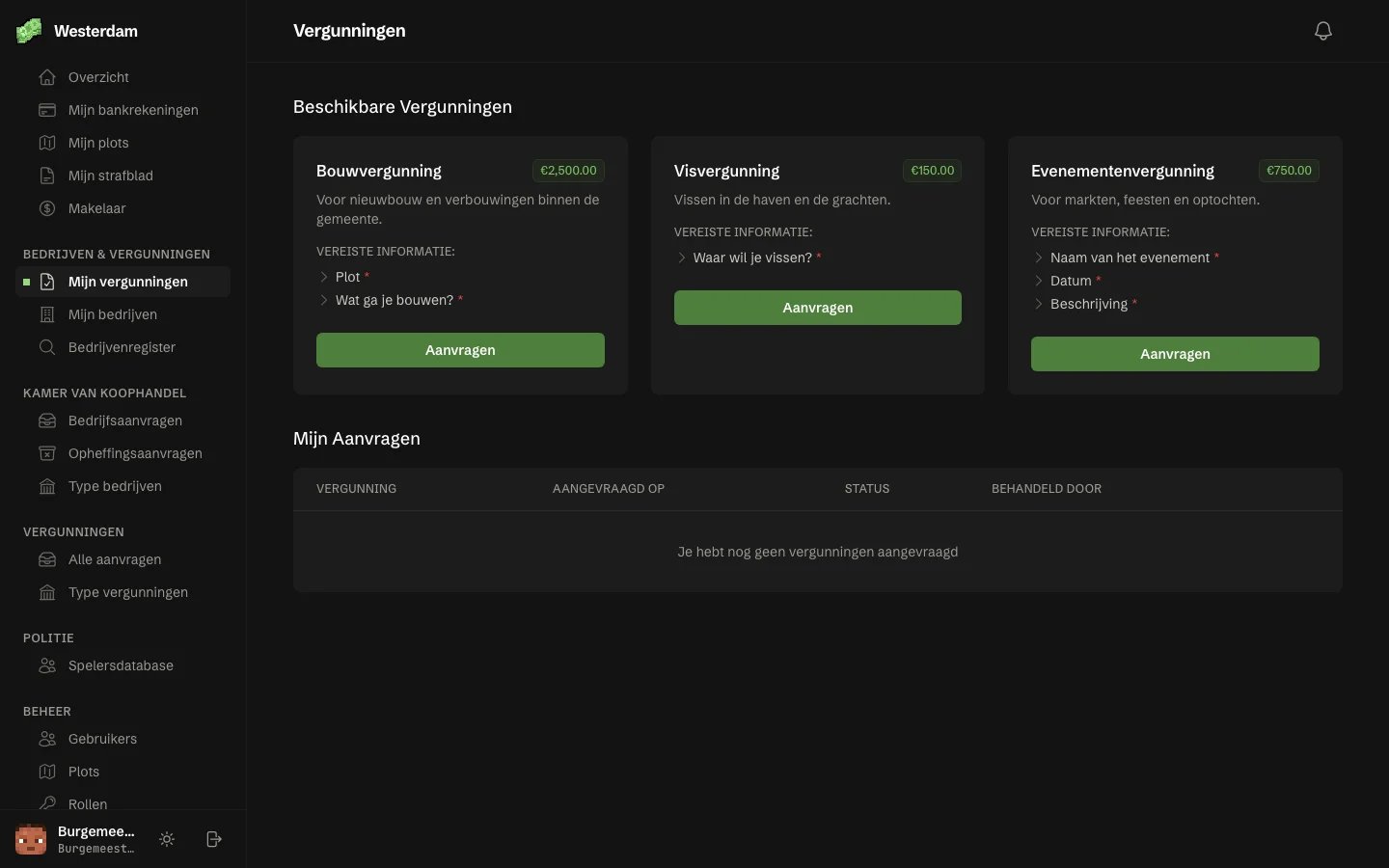The height and width of the screenshot is (868, 1389).
Task: Click the users icon beside Gebruikers
Action: click(47, 739)
